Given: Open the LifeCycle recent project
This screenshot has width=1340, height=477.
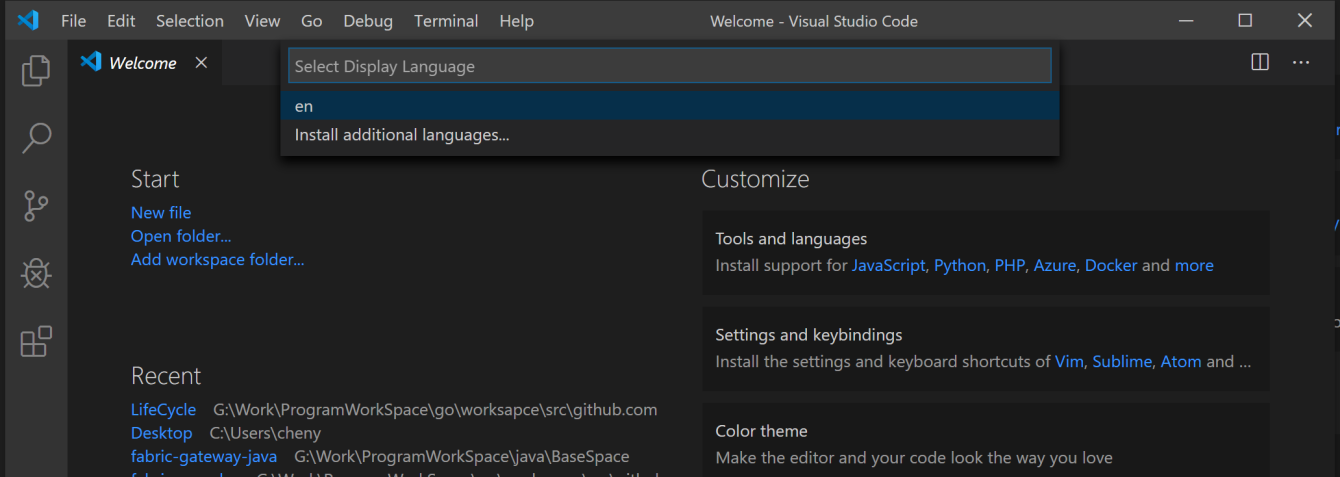Looking at the screenshot, I should [163, 410].
